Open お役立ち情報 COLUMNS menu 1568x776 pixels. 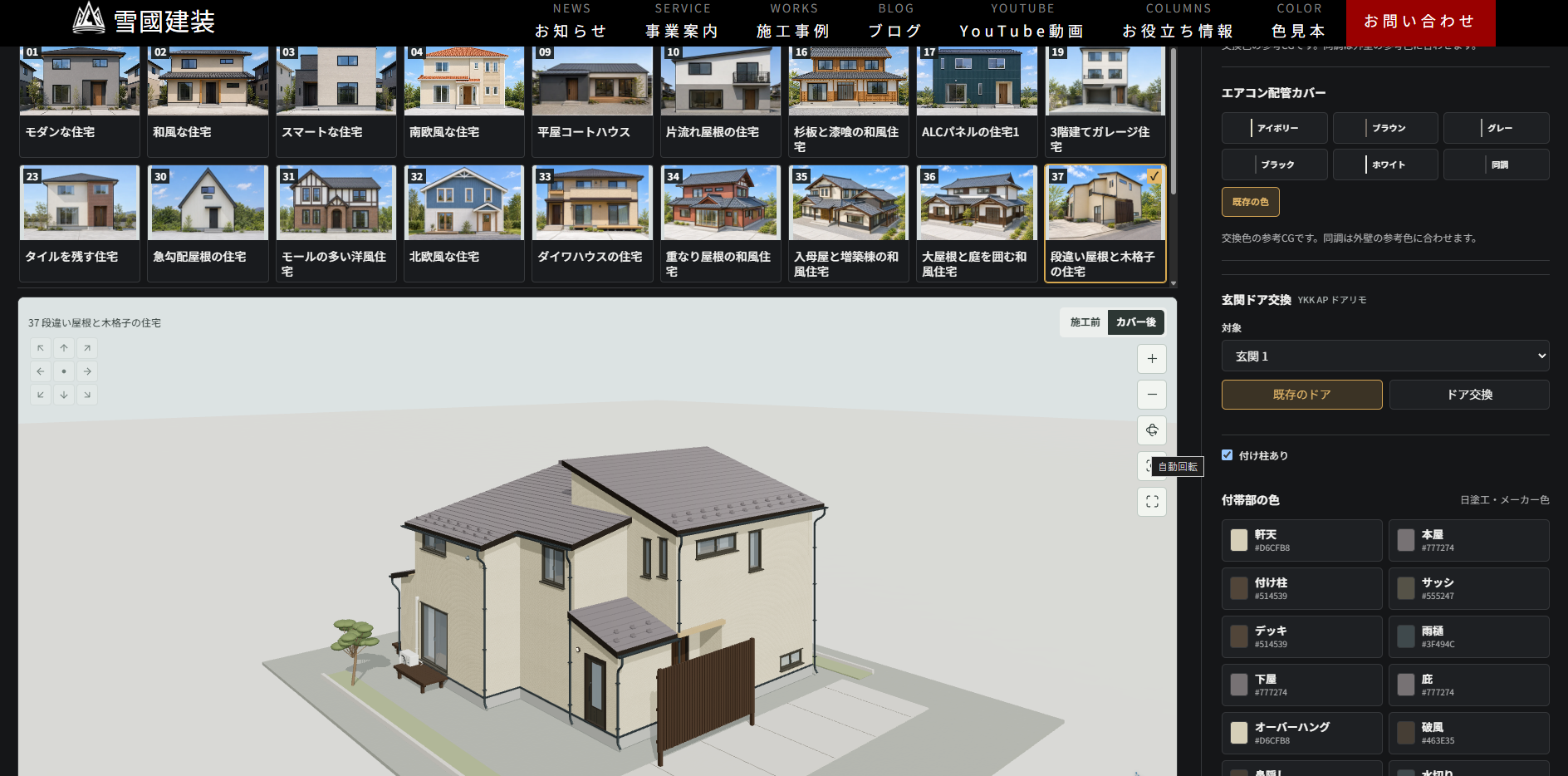pos(1178,22)
